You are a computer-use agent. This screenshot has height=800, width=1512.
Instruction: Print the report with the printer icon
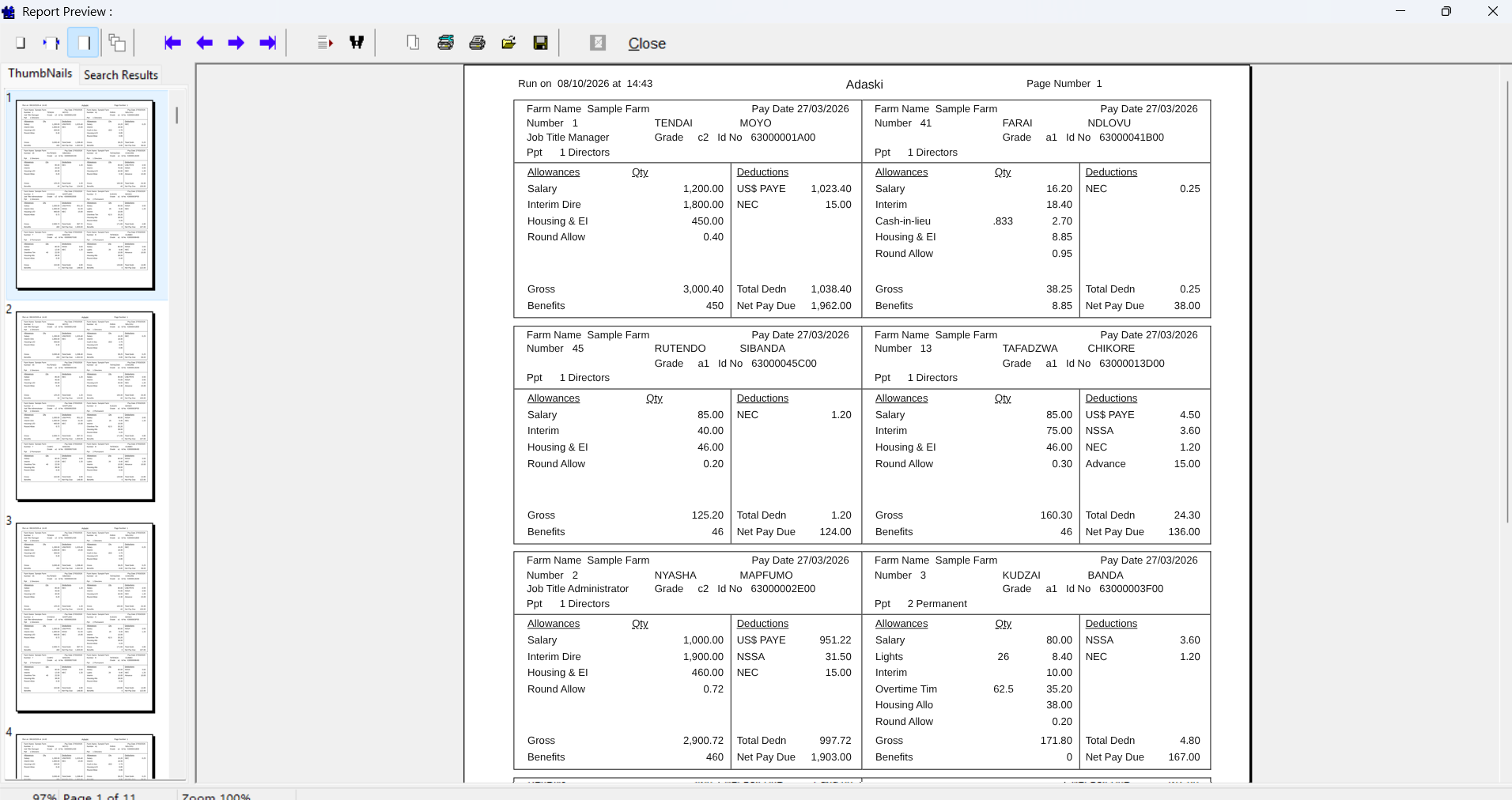477,43
